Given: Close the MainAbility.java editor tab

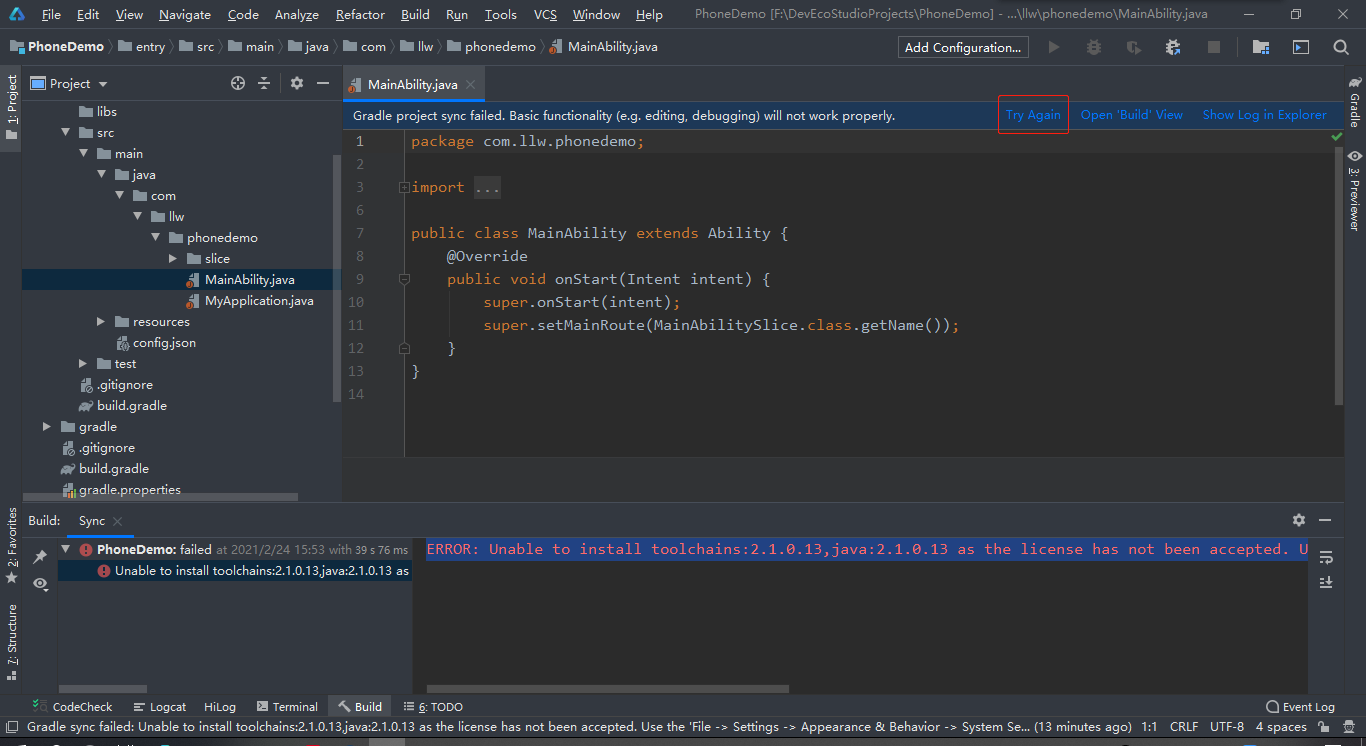Looking at the screenshot, I should pos(469,85).
